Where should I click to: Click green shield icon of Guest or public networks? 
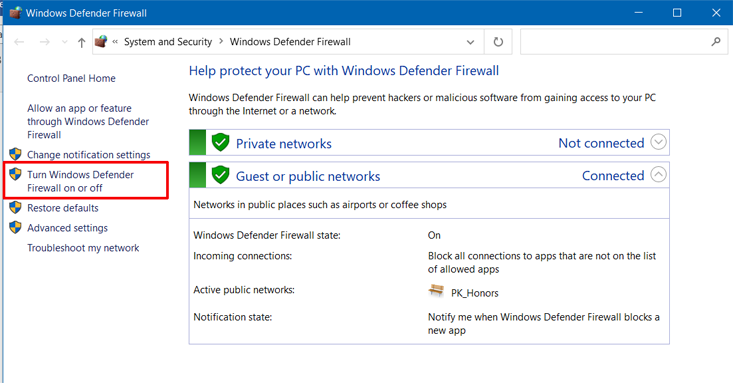220,175
